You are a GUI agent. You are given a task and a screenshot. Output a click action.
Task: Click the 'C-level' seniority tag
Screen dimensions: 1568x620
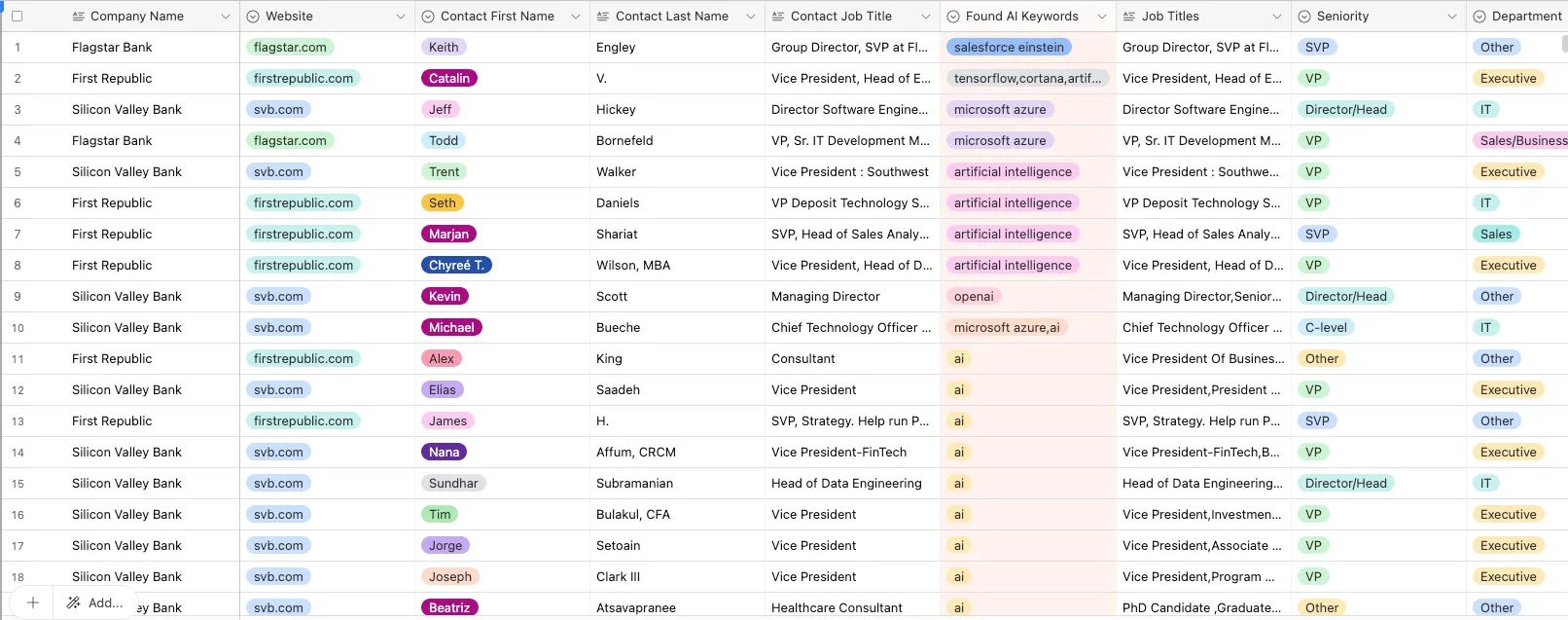tap(1326, 327)
